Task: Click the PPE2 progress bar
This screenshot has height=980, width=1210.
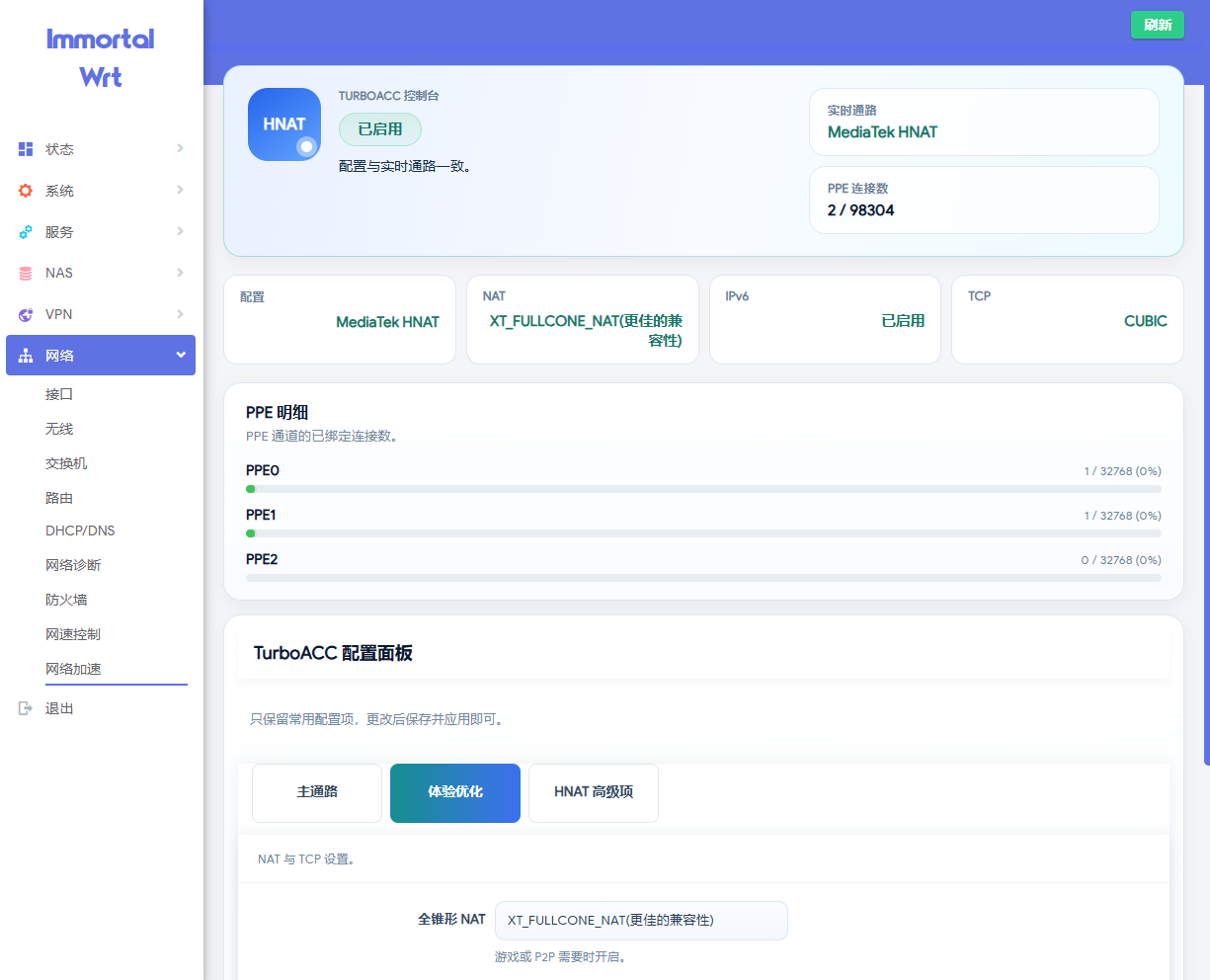Action: pyautogui.click(x=703, y=578)
